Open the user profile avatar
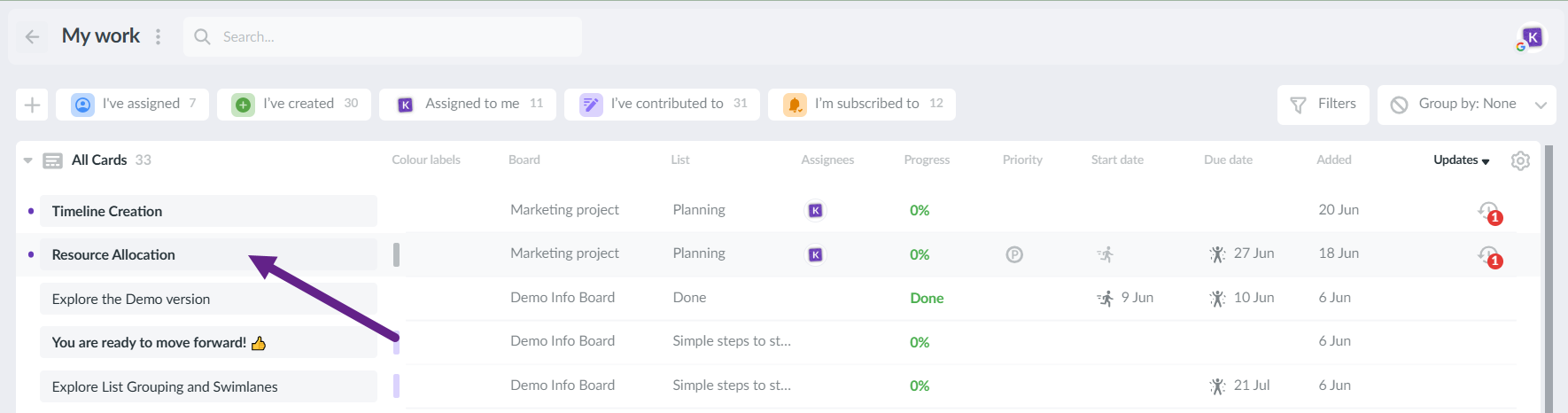 [x=1532, y=37]
